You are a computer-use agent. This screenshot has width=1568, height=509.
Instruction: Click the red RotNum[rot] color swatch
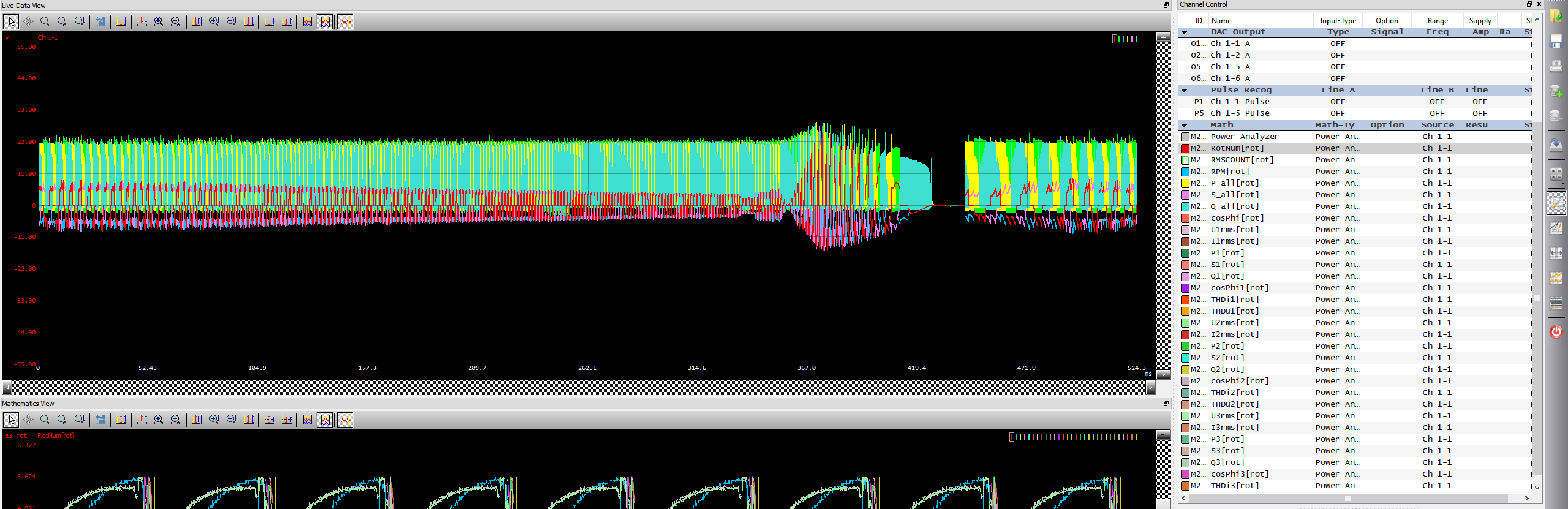1185,148
